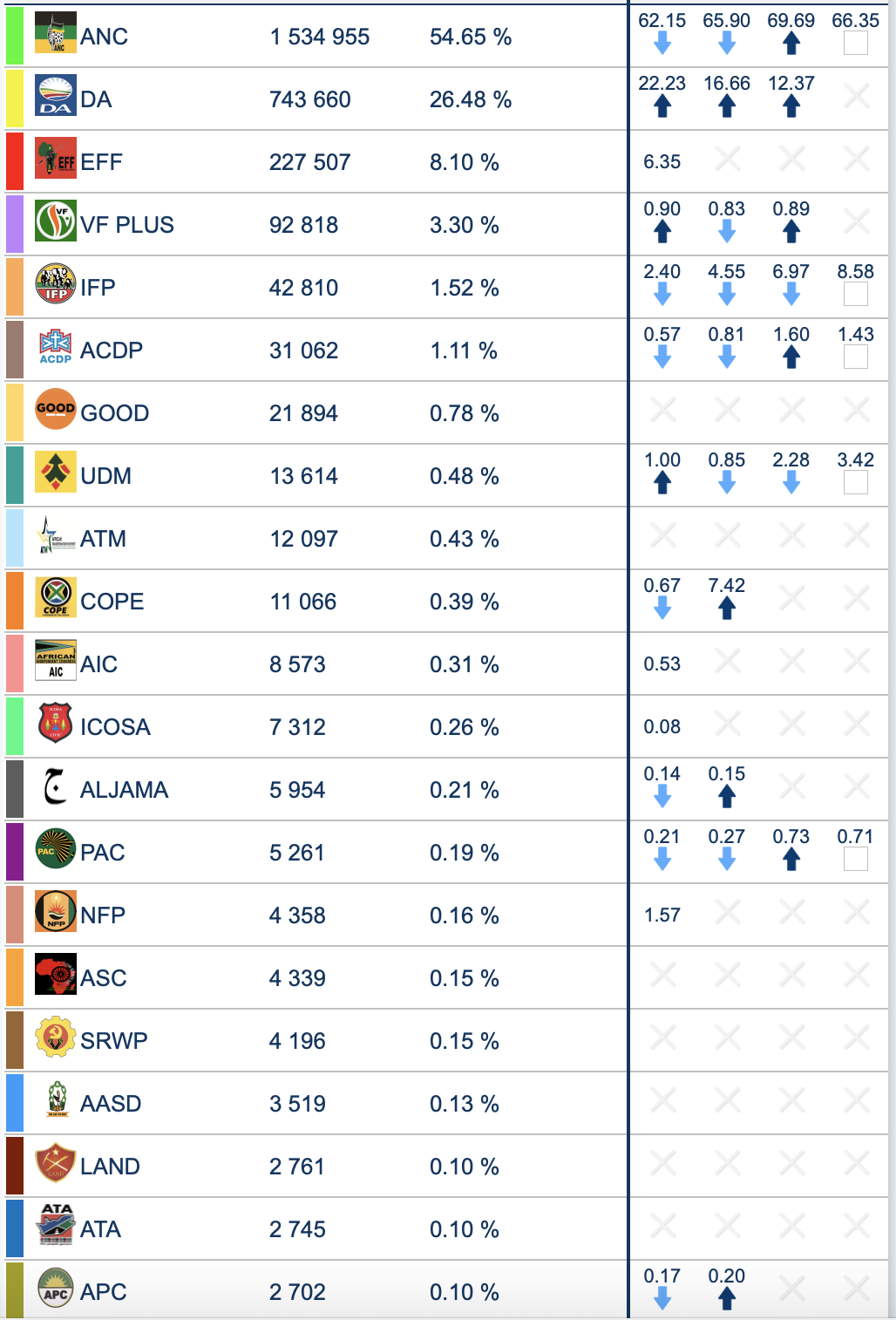Tick the checkbox under ANC 66.35

click(856, 44)
